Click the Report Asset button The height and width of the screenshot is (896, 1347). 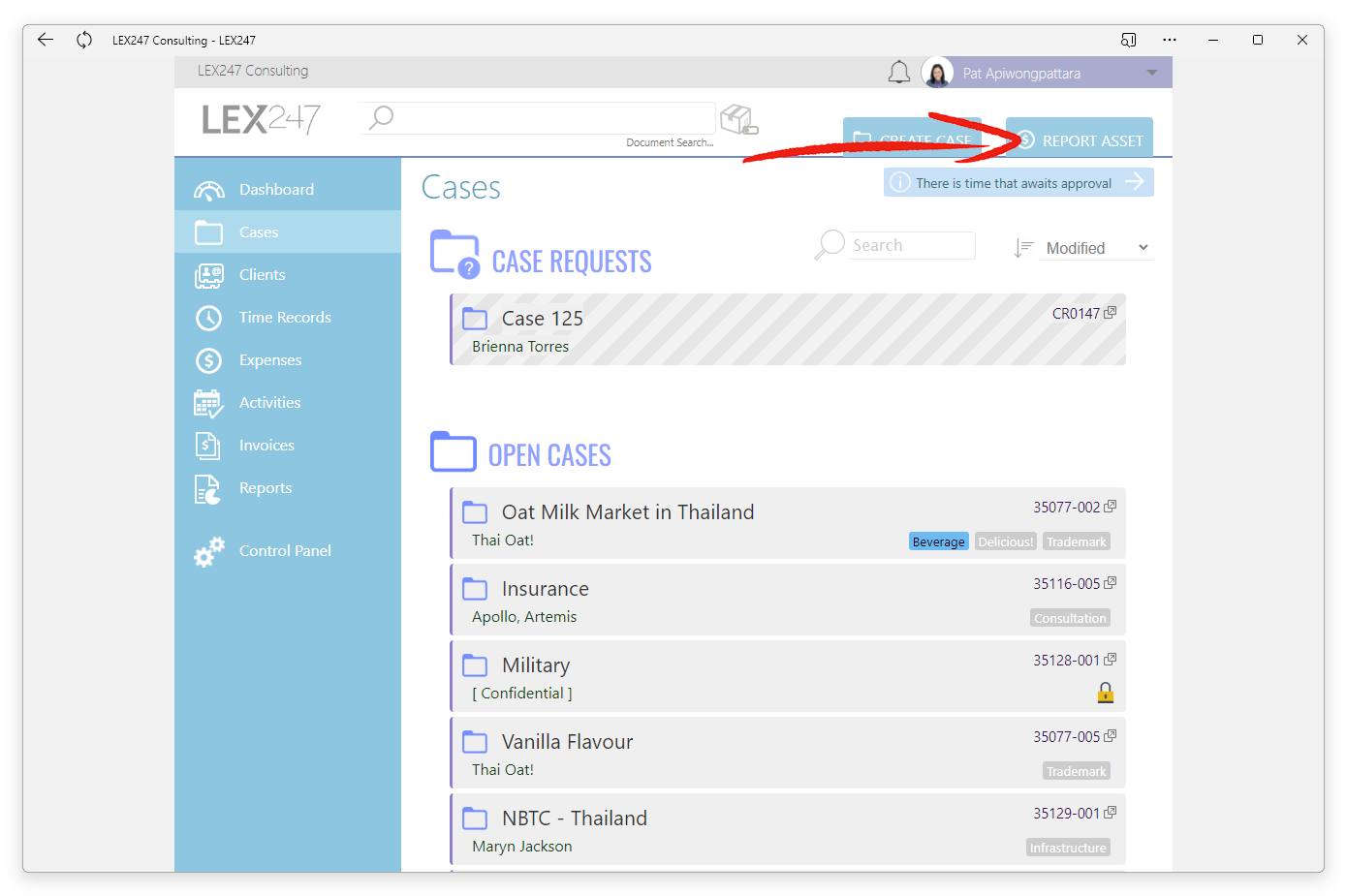tap(1080, 138)
